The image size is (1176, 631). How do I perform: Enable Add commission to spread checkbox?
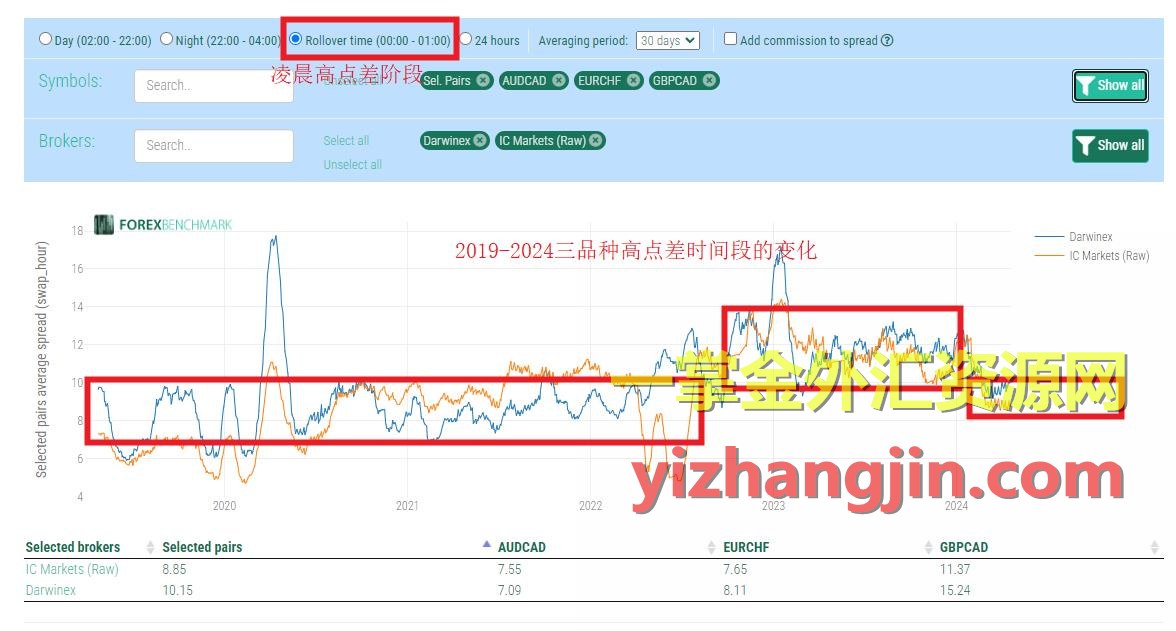[x=730, y=39]
